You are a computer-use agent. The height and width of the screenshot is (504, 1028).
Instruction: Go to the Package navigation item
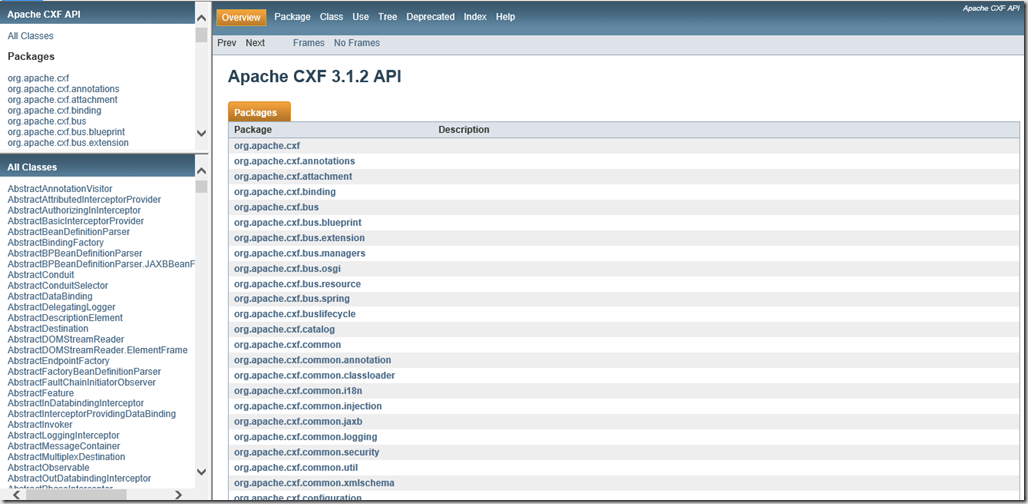[292, 17]
